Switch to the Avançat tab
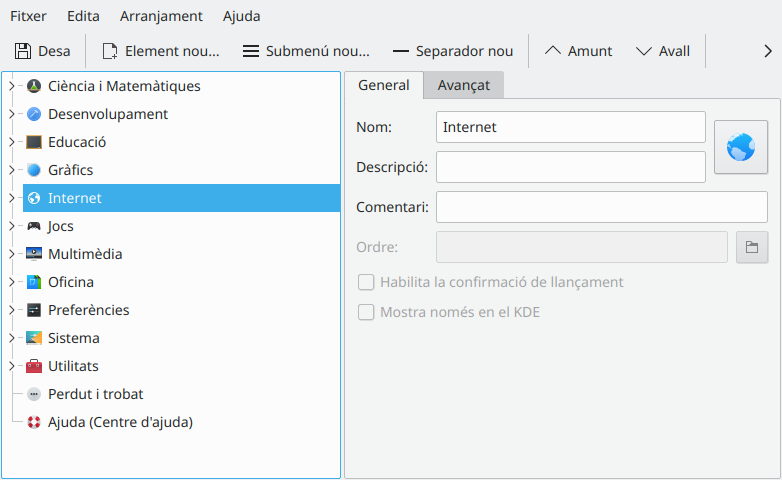 463,85
